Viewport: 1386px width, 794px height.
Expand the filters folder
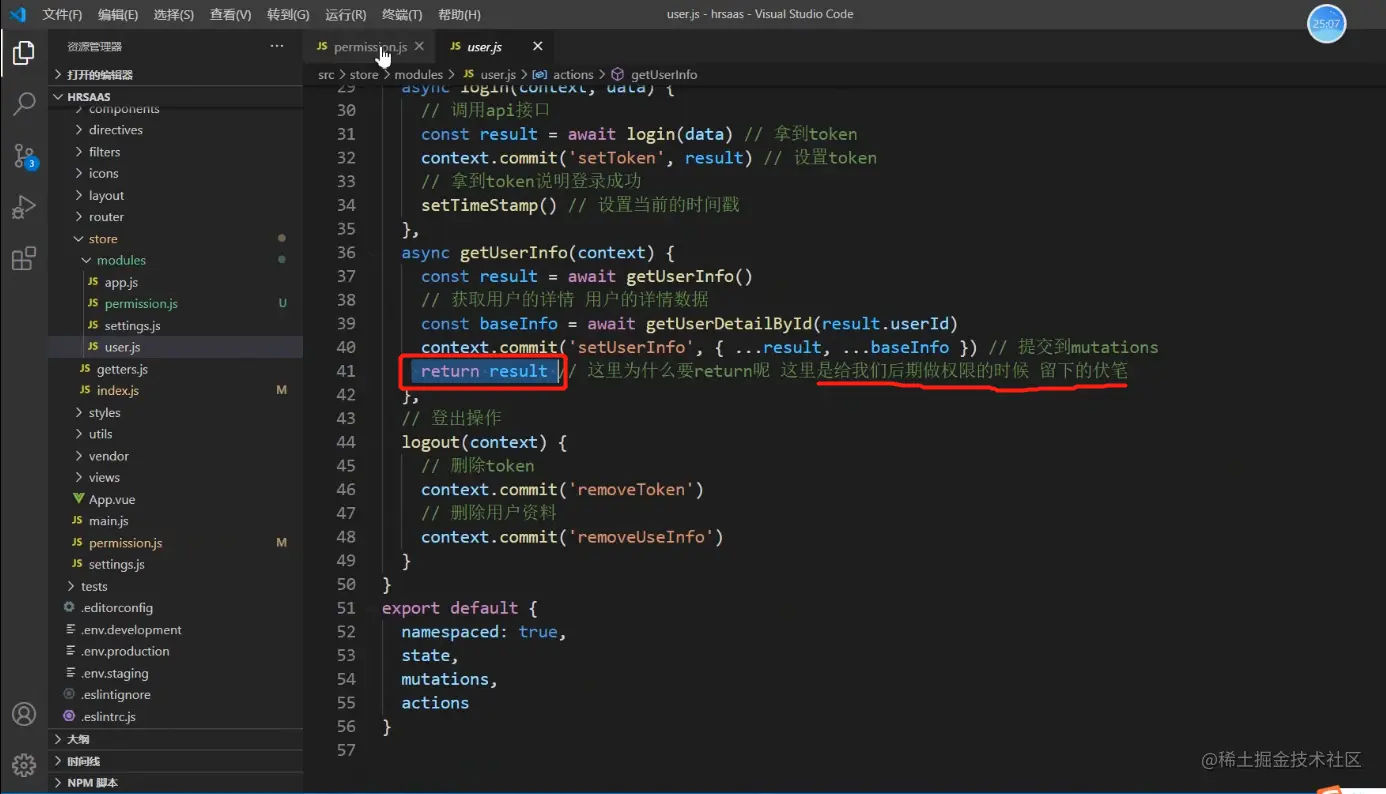176,152
